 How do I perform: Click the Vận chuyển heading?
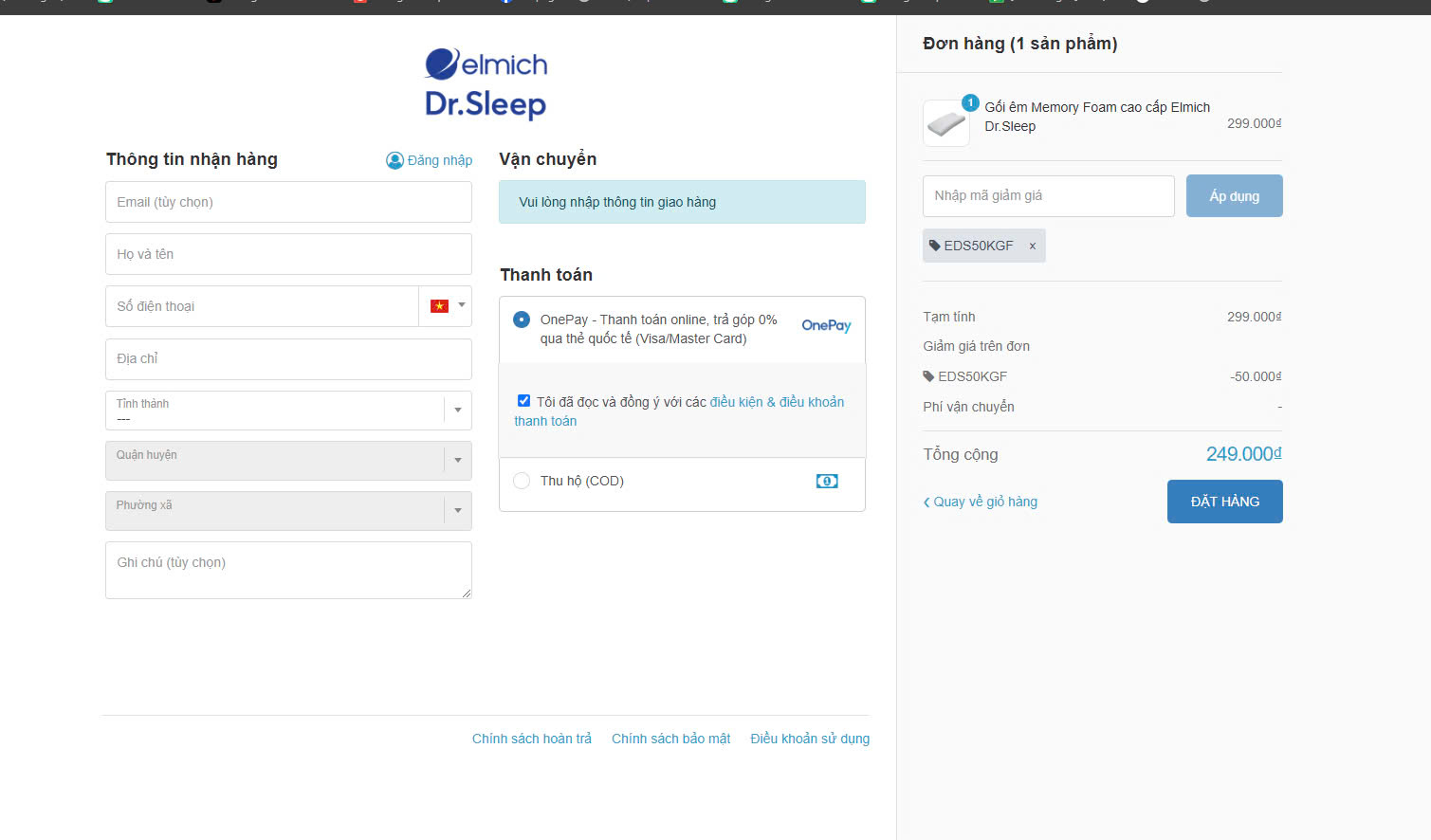coord(548,159)
